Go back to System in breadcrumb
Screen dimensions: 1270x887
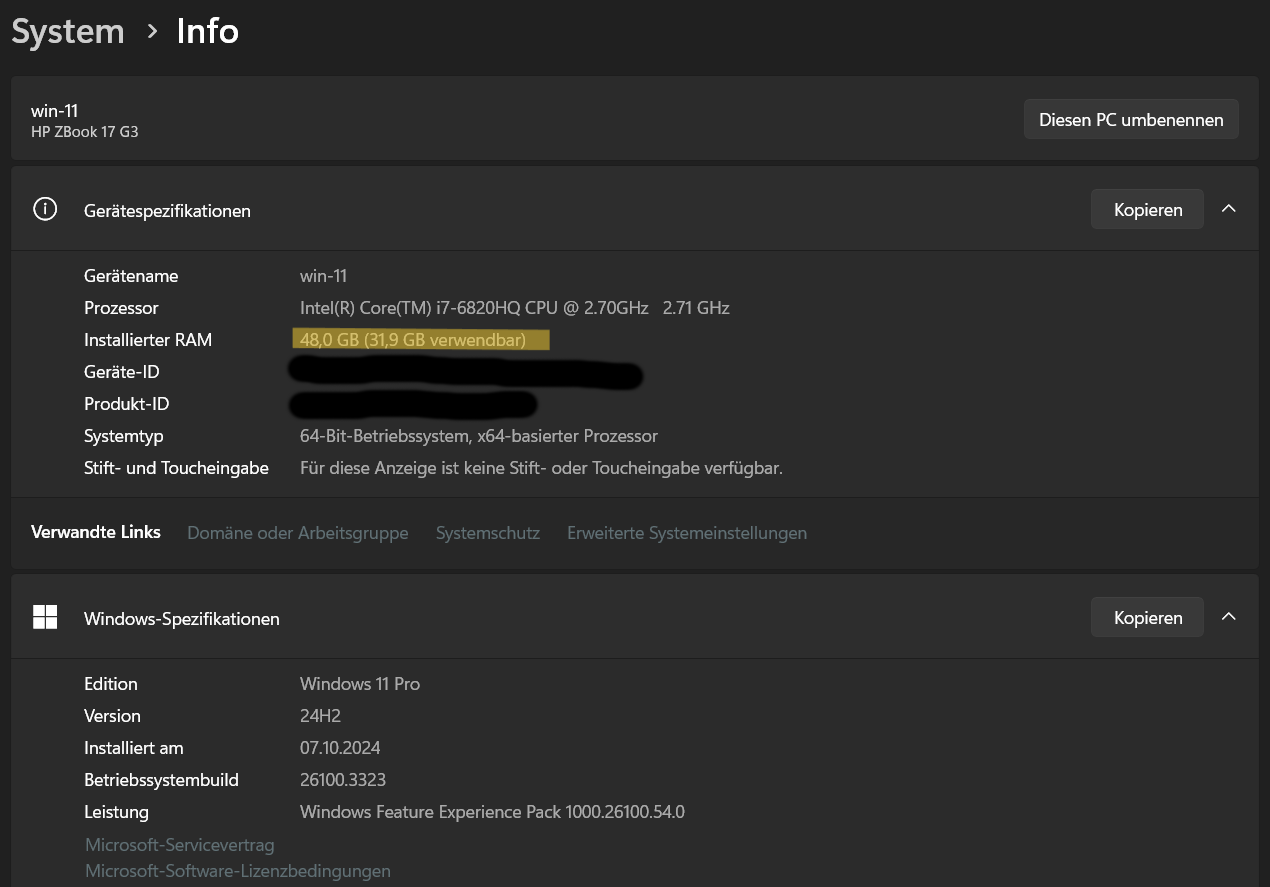[68, 31]
